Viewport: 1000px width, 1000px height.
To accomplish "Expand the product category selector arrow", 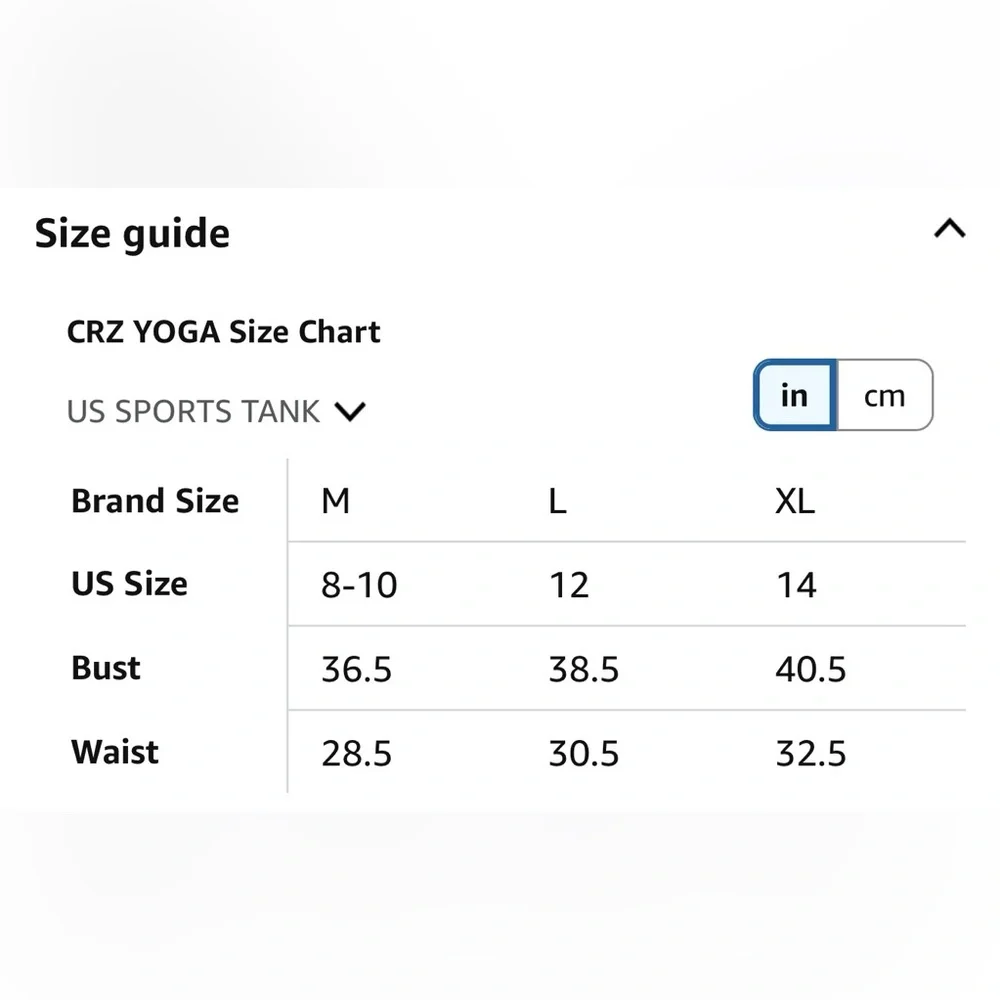I will [350, 411].
